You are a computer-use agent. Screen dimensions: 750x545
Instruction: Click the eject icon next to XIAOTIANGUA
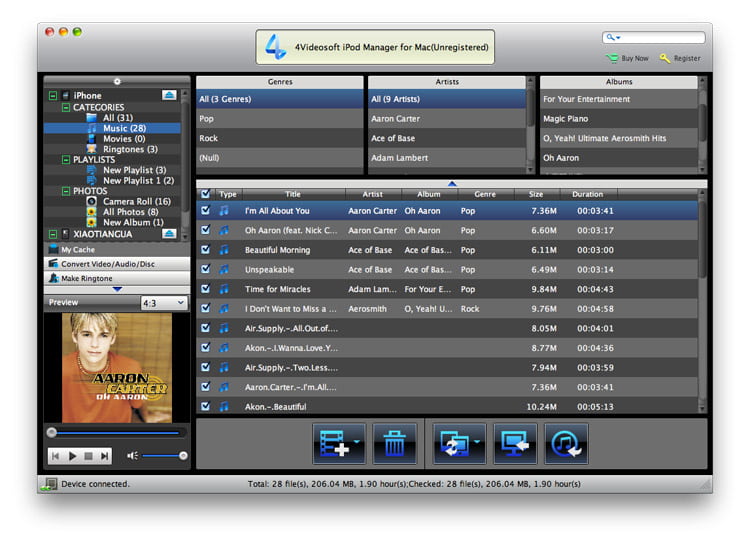point(169,234)
